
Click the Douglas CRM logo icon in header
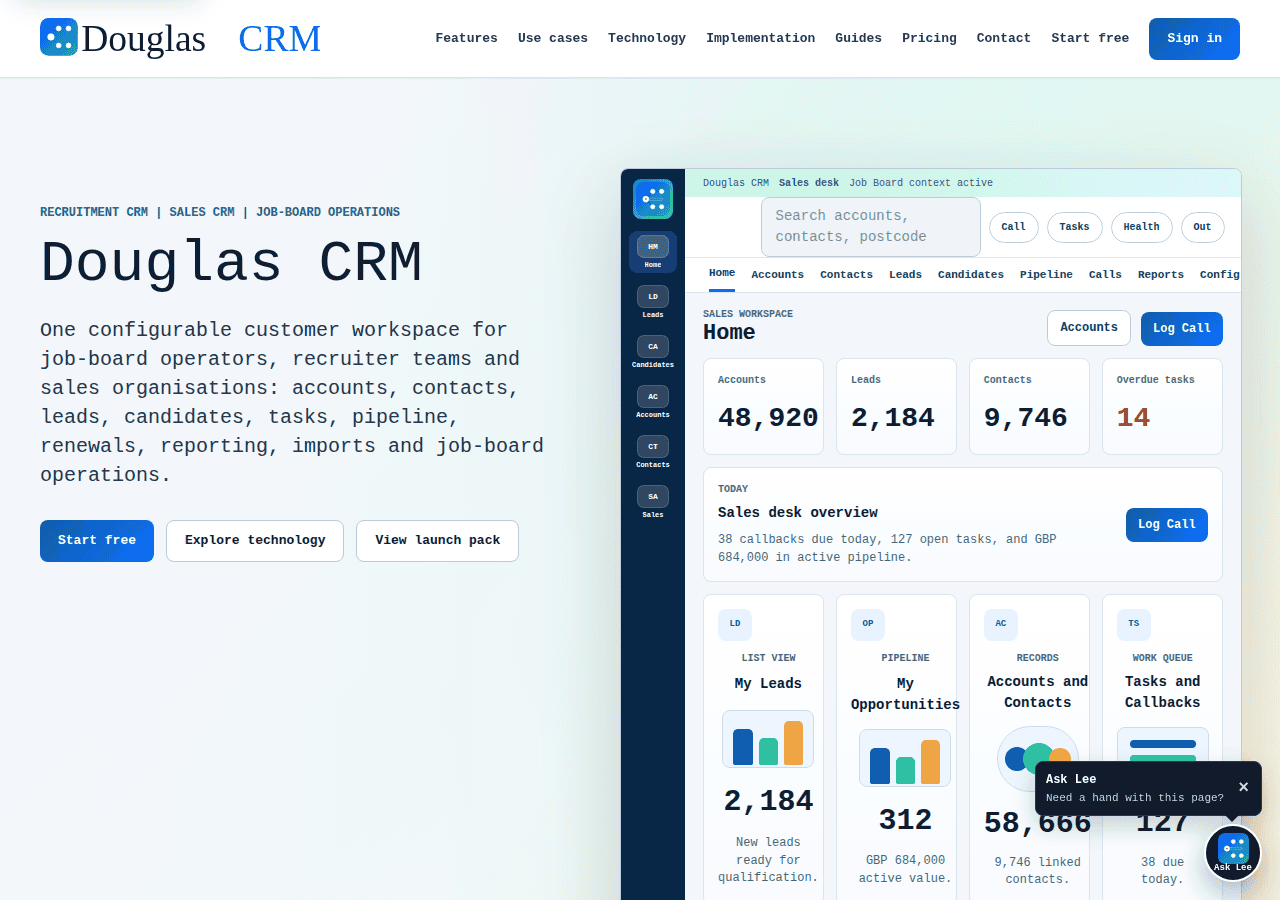(x=59, y=37)
